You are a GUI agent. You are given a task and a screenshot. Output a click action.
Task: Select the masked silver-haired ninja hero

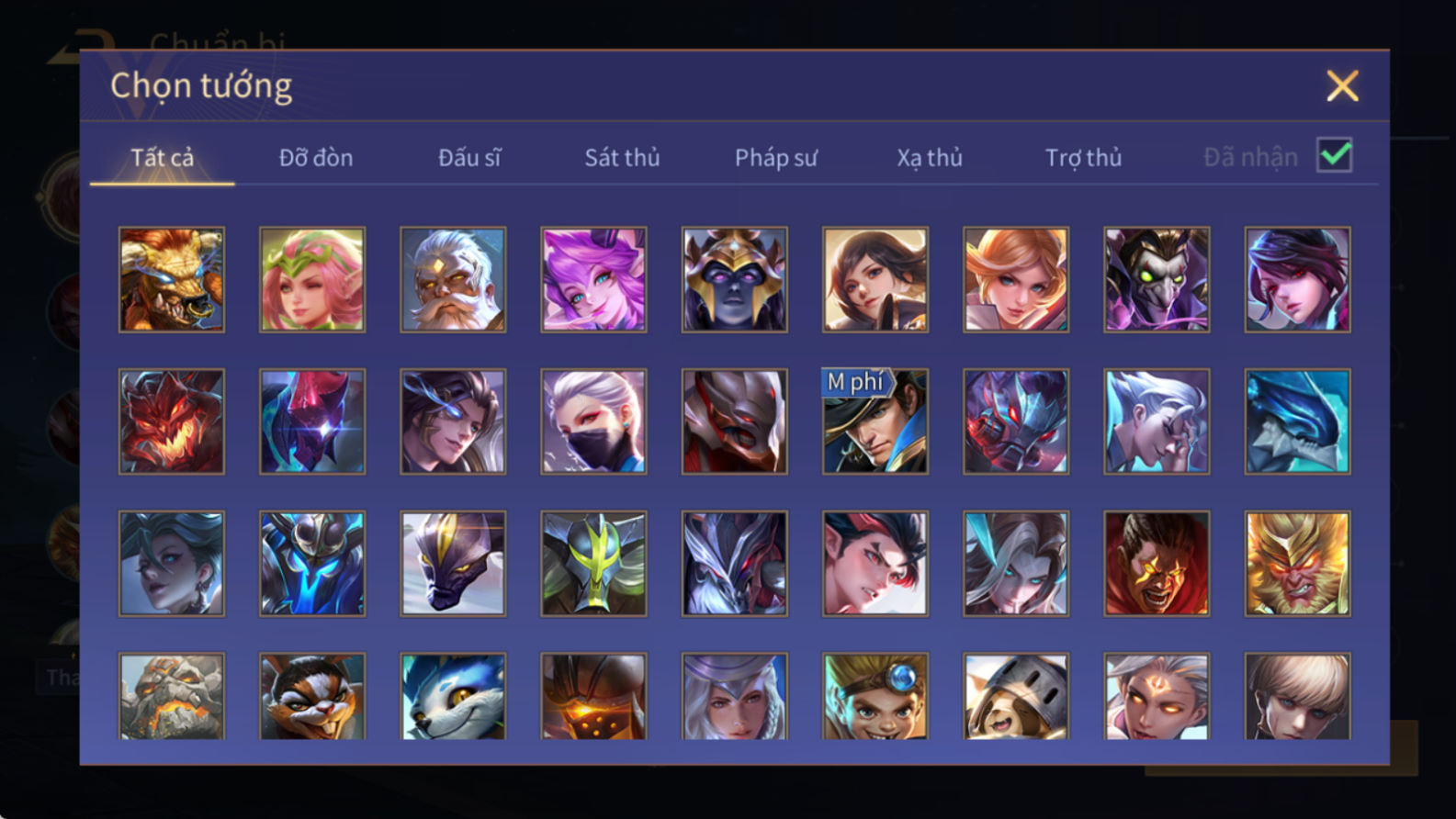[x=593, y=421]
